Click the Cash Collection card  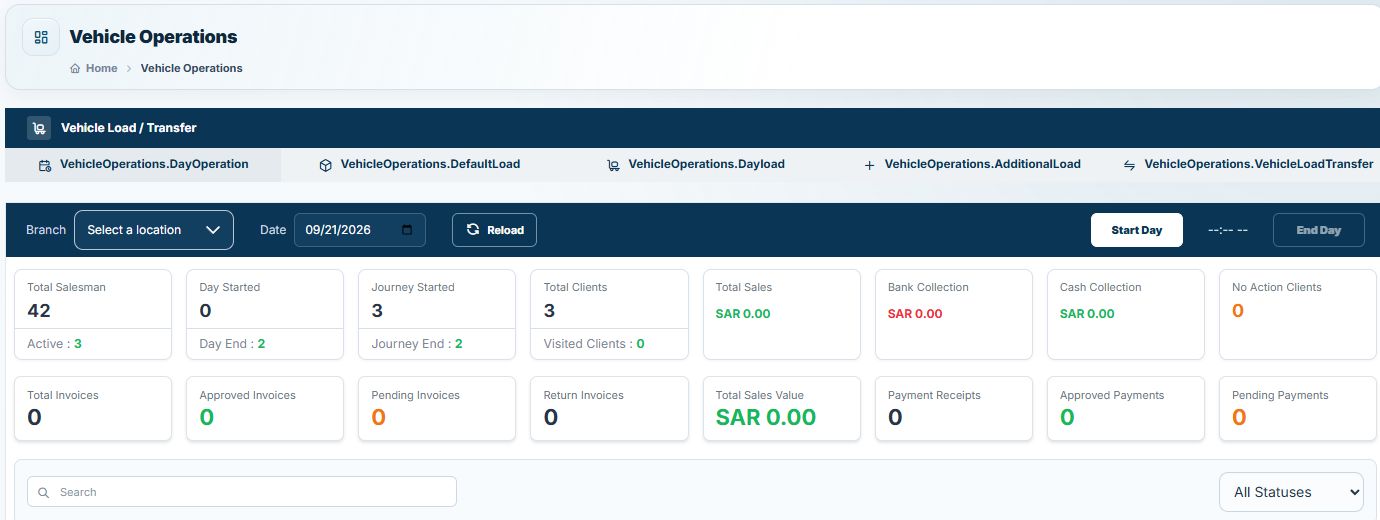click(x=1126, y=314)
